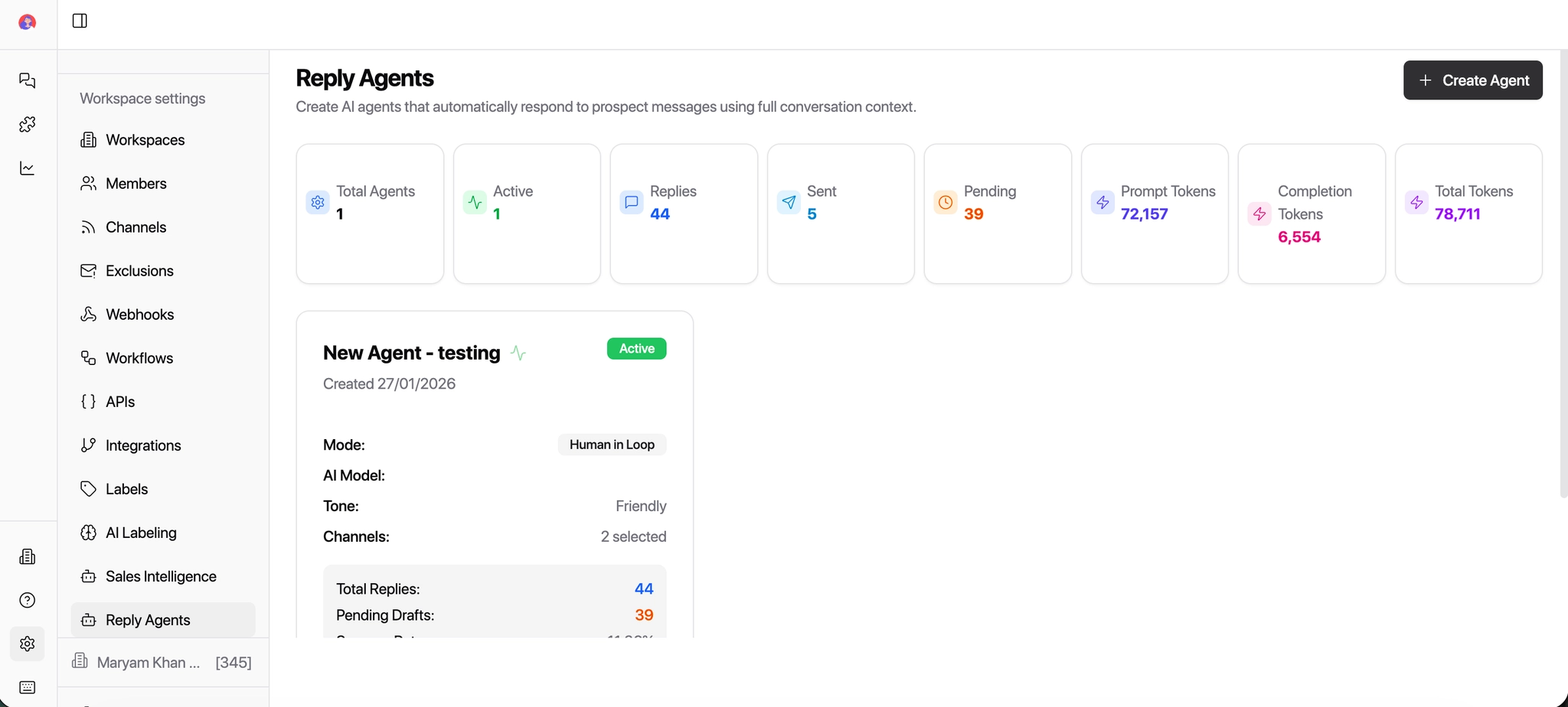Click the building icon in left rail
This screenshot has width=1568, height=707.
[x=28, y=556]
